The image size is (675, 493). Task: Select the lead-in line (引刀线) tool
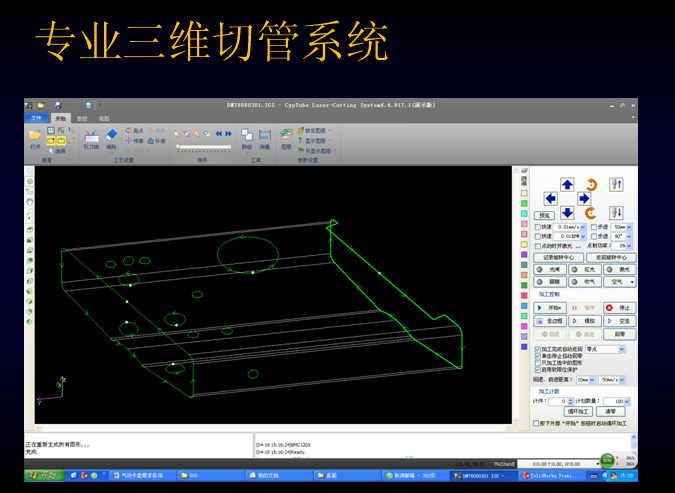point(91,137)
